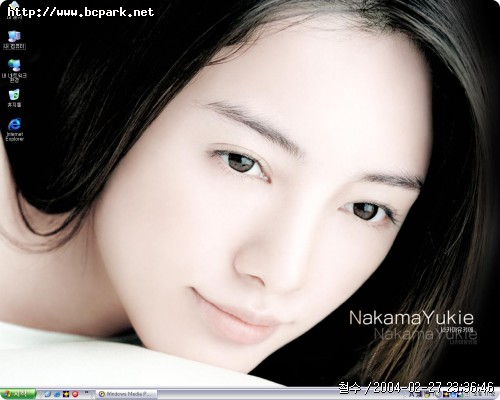Open My Network Places desktop icon
The width and height of the screenshot is (500, 400).
point(14,70)
